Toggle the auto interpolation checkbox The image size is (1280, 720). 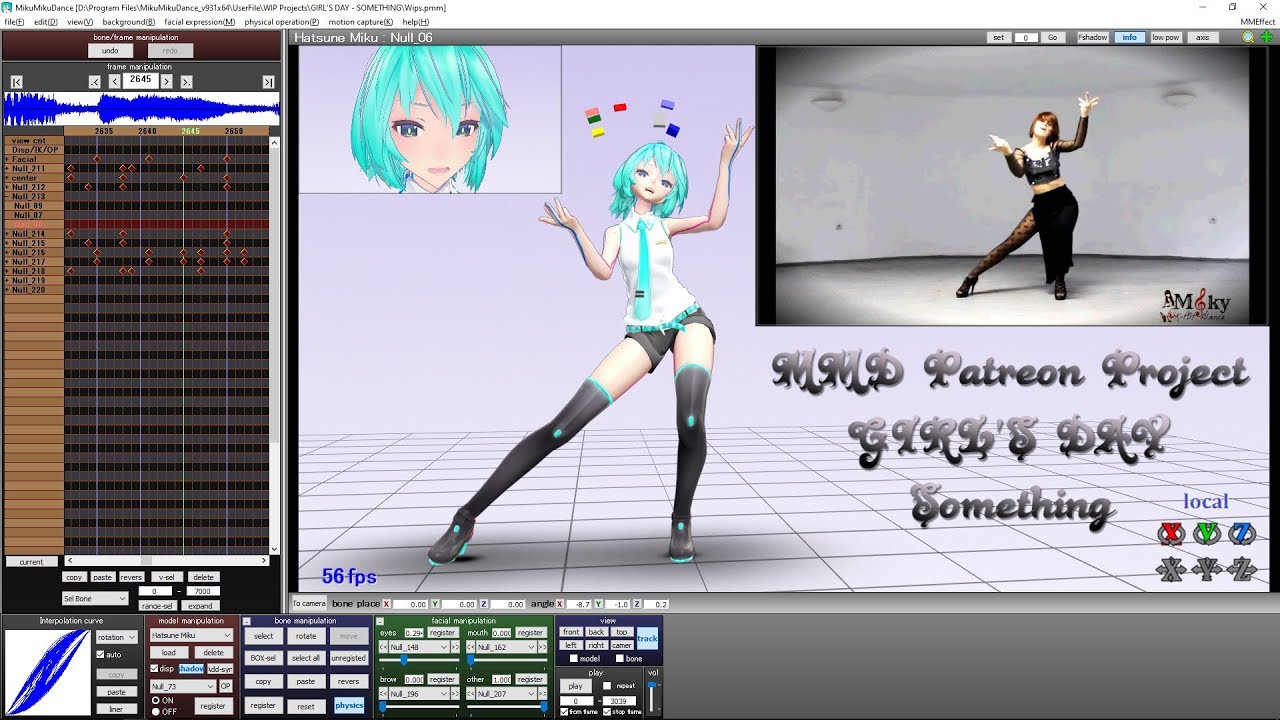[100, 655]
